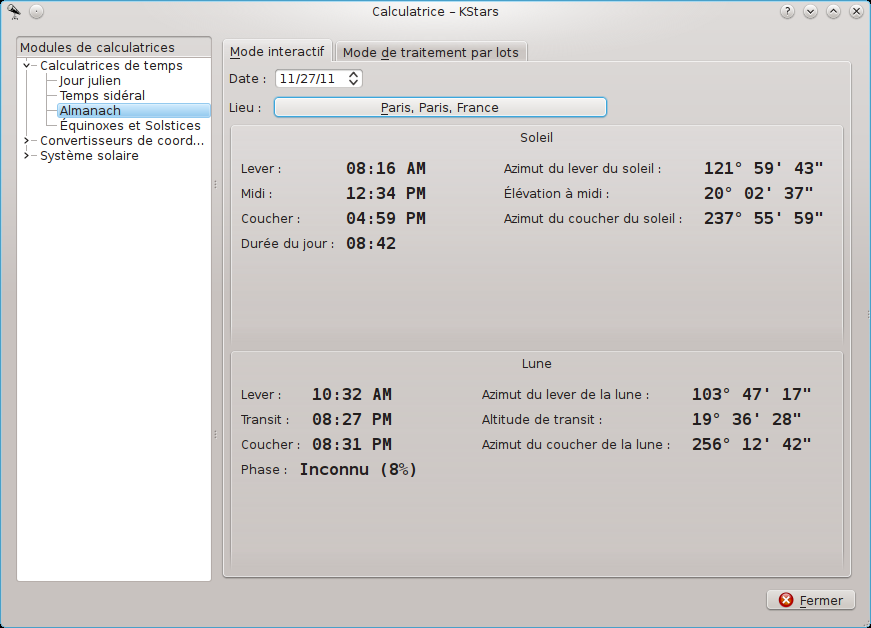Click the pin-on-all-desktops title bar button
Viewport: 871px width, 628px height.
36,12
